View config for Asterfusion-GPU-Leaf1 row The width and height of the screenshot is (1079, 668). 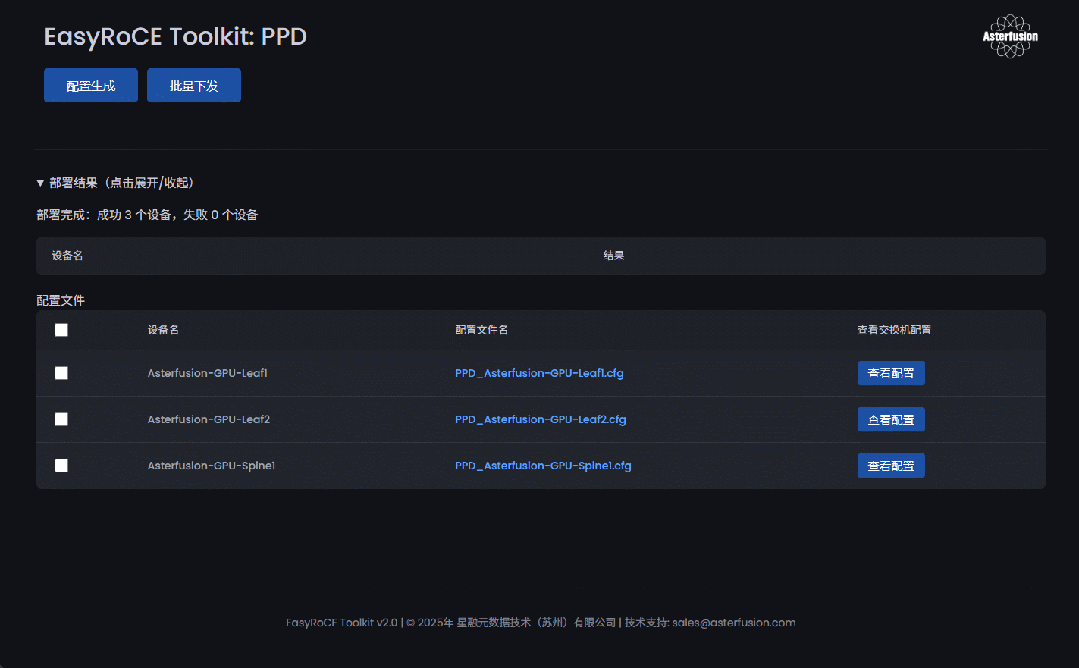pyautogui.click(x=891, y=373)
